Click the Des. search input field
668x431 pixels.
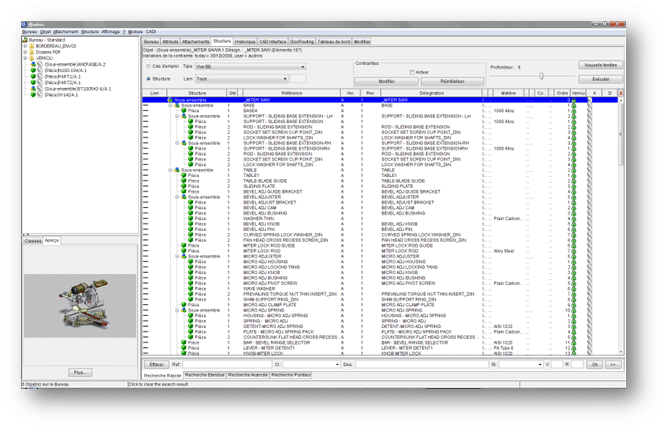tap(422, 365)
